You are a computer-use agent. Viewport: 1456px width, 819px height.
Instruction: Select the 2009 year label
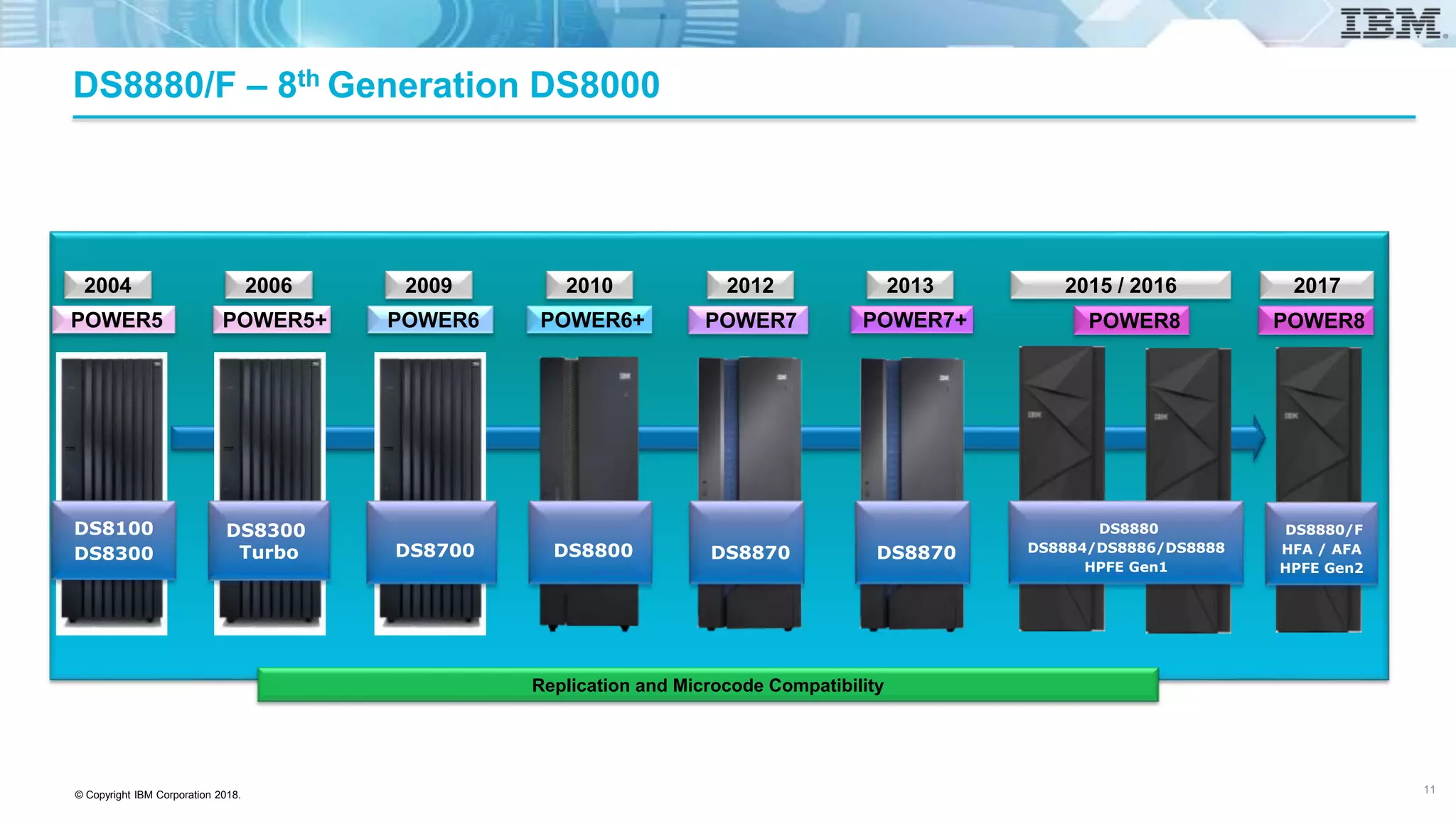tap(429, 285)
